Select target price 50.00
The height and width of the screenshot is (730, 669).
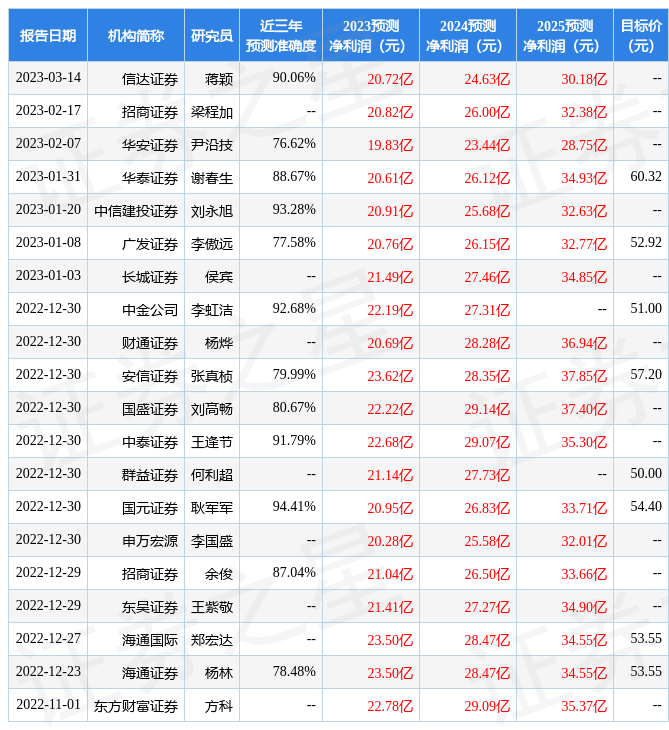pyautogui.click(x=646, y=474)
